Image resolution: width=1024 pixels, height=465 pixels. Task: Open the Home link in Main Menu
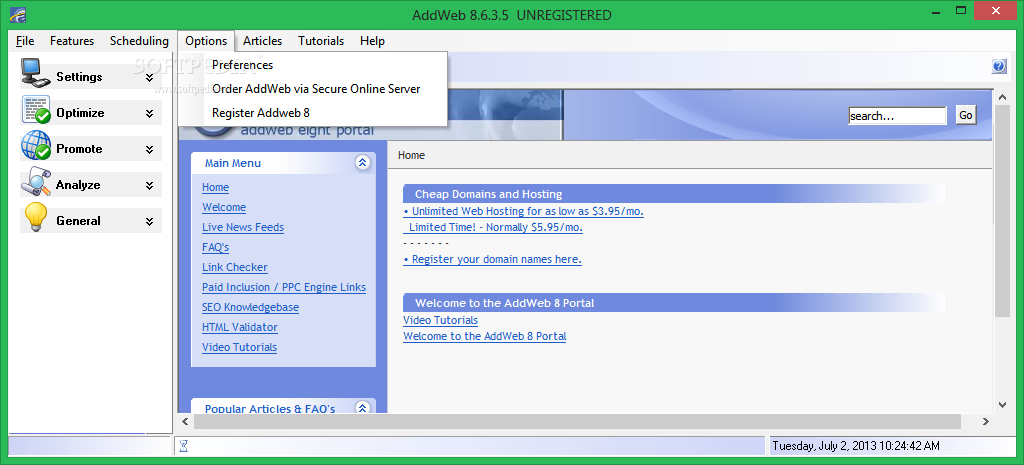coord(216,187)
